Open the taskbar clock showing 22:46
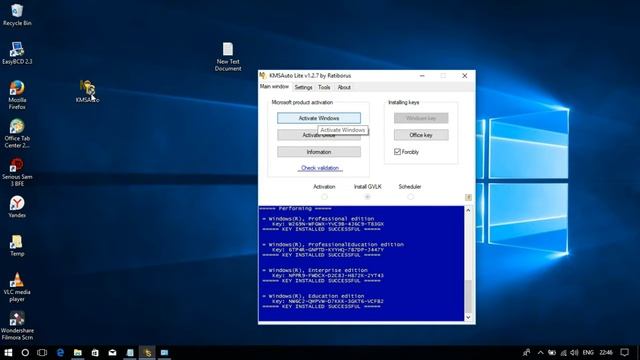 pyautogui.click(x=606, y=352)
